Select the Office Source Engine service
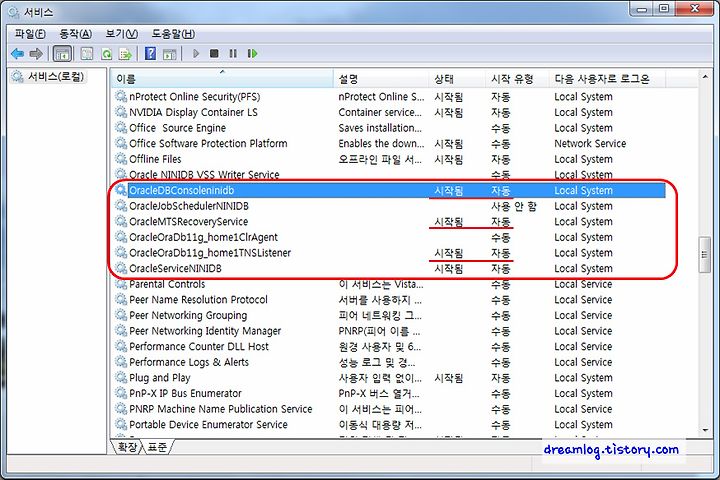720x480 pixels. click(389, 128)
